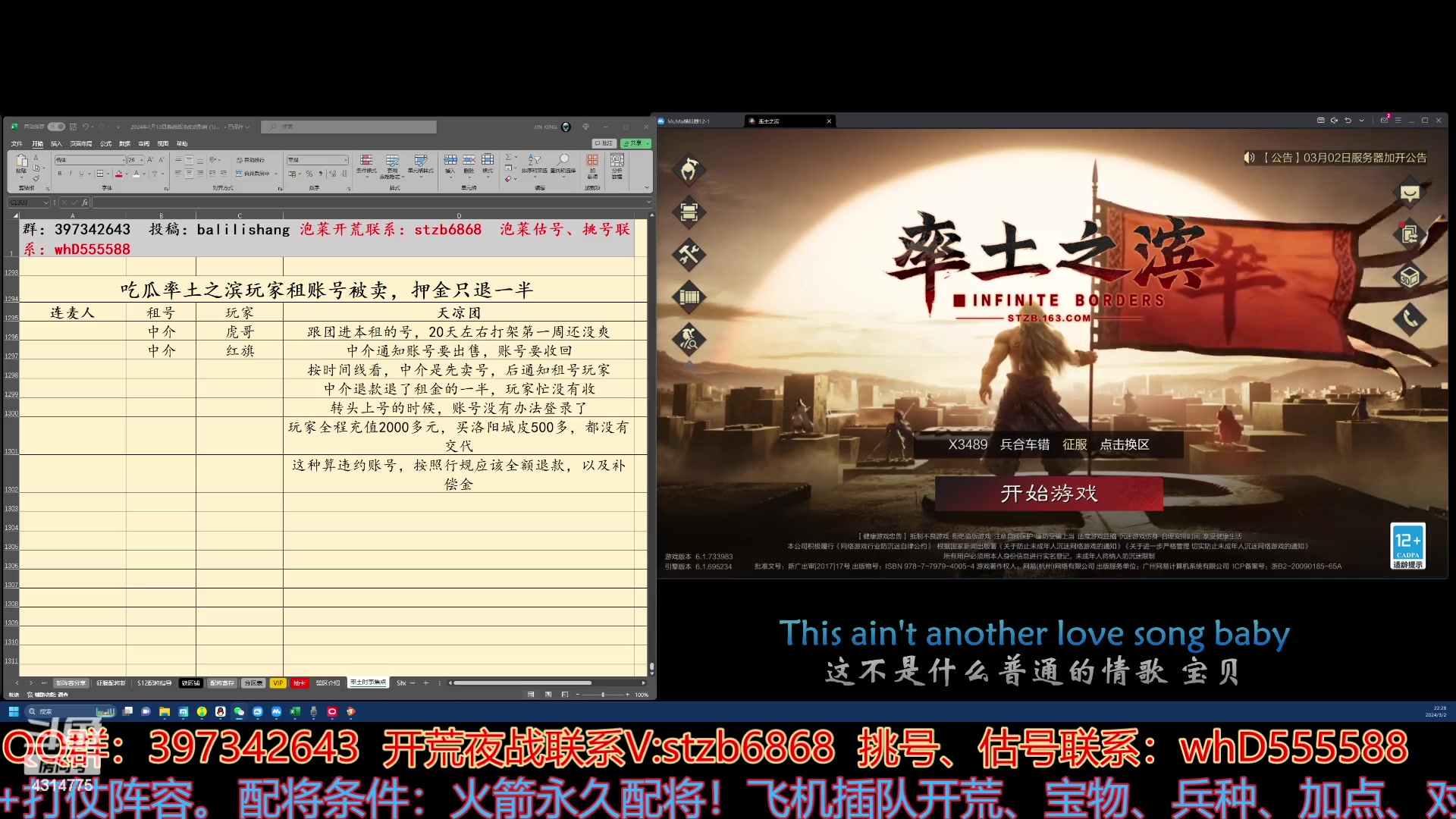
Task: Tap the warrior search icon in game sidebar
Action: click(689, 339)
